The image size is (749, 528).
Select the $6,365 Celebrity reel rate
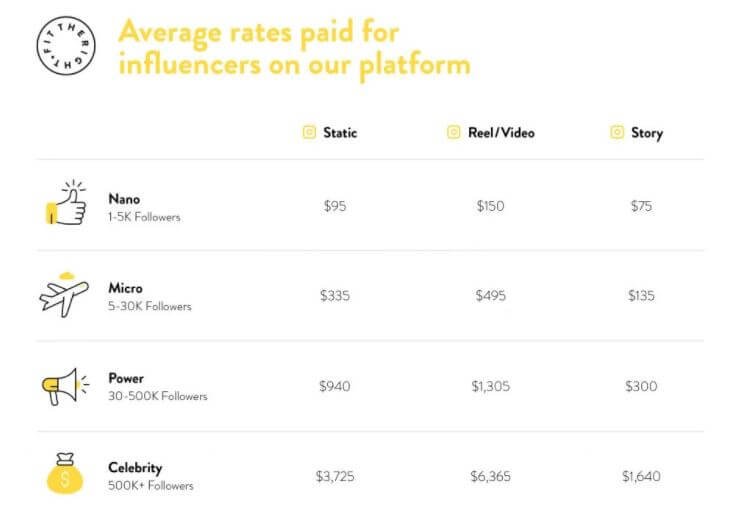pos(491,476)
